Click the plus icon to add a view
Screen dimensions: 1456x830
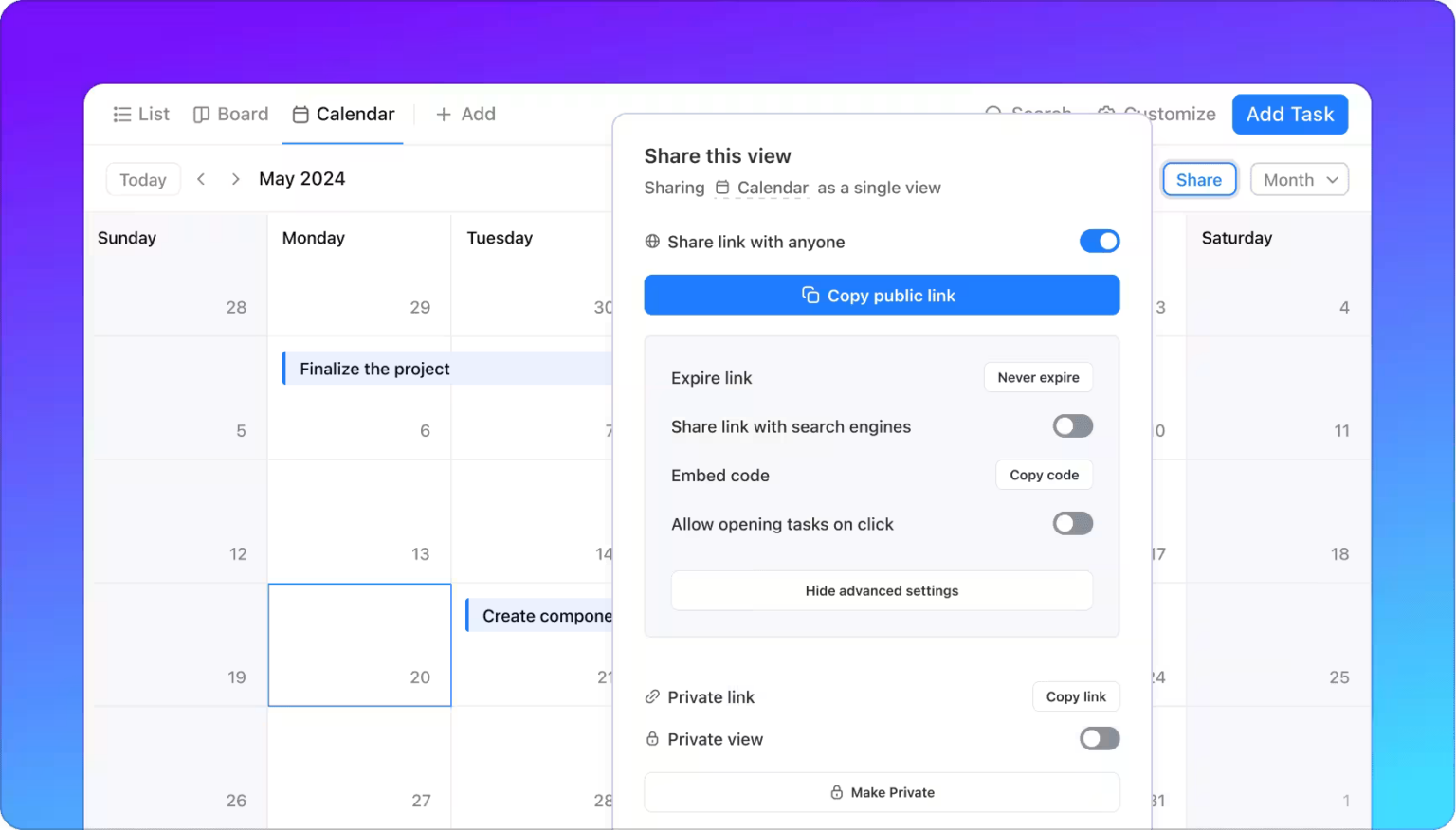(442, 114)
